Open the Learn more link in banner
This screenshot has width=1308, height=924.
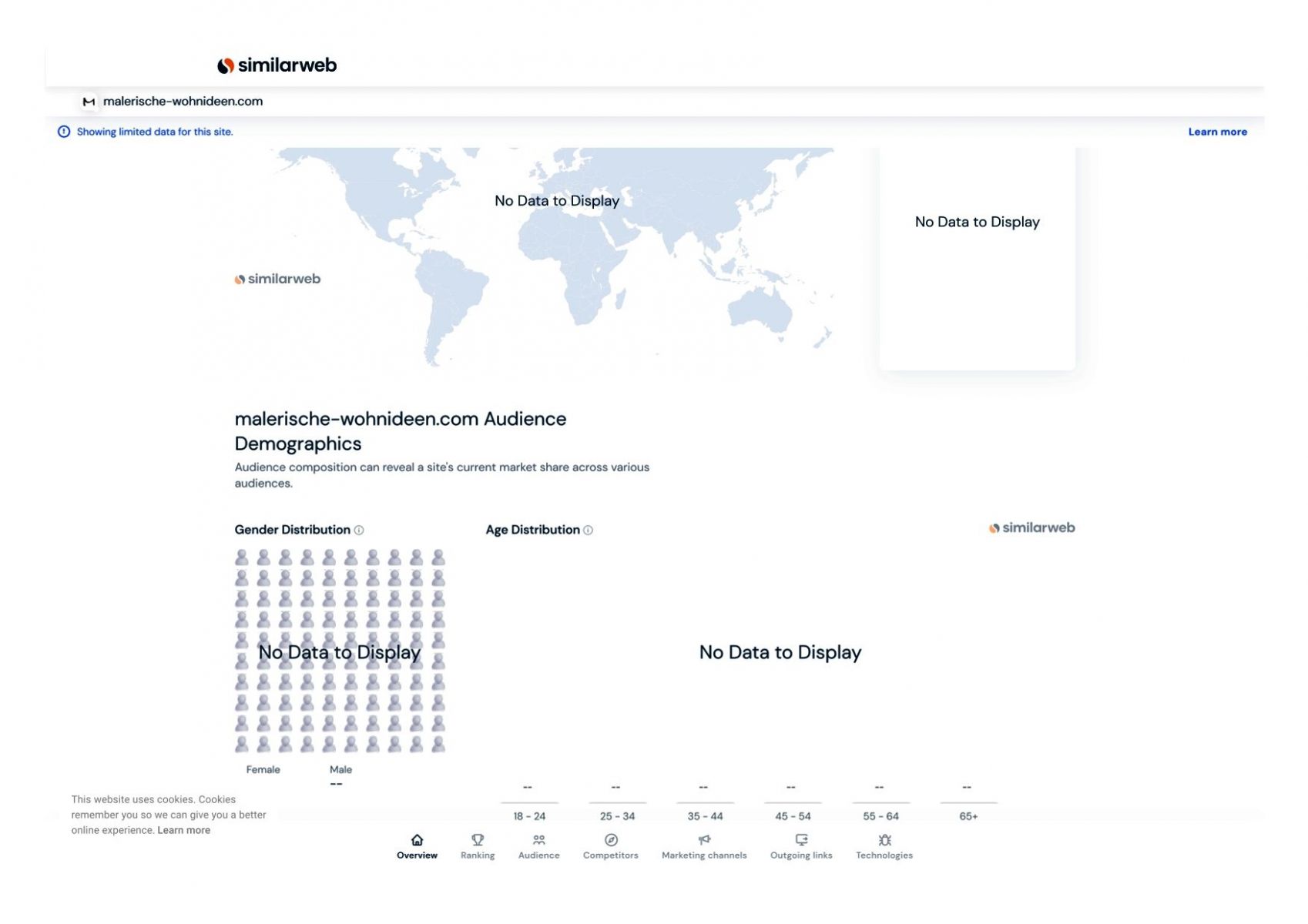coord(1217,132)
